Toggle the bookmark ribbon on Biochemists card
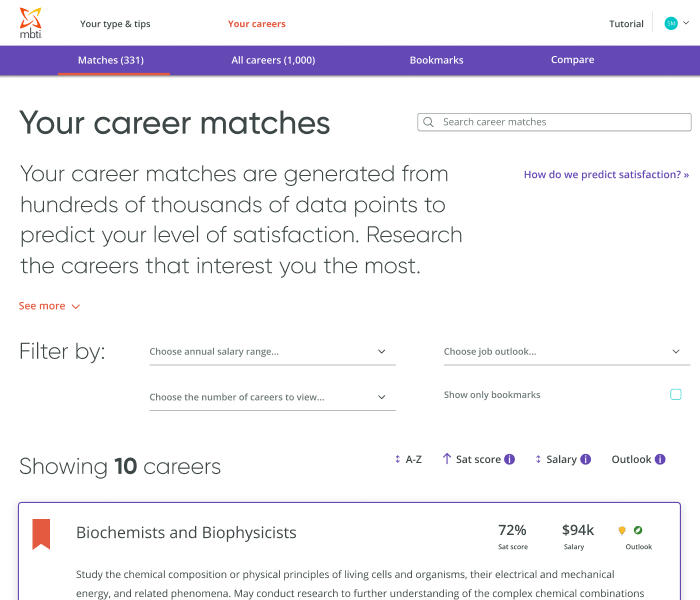This screenshot has height=600, width=700. (41, 533)
